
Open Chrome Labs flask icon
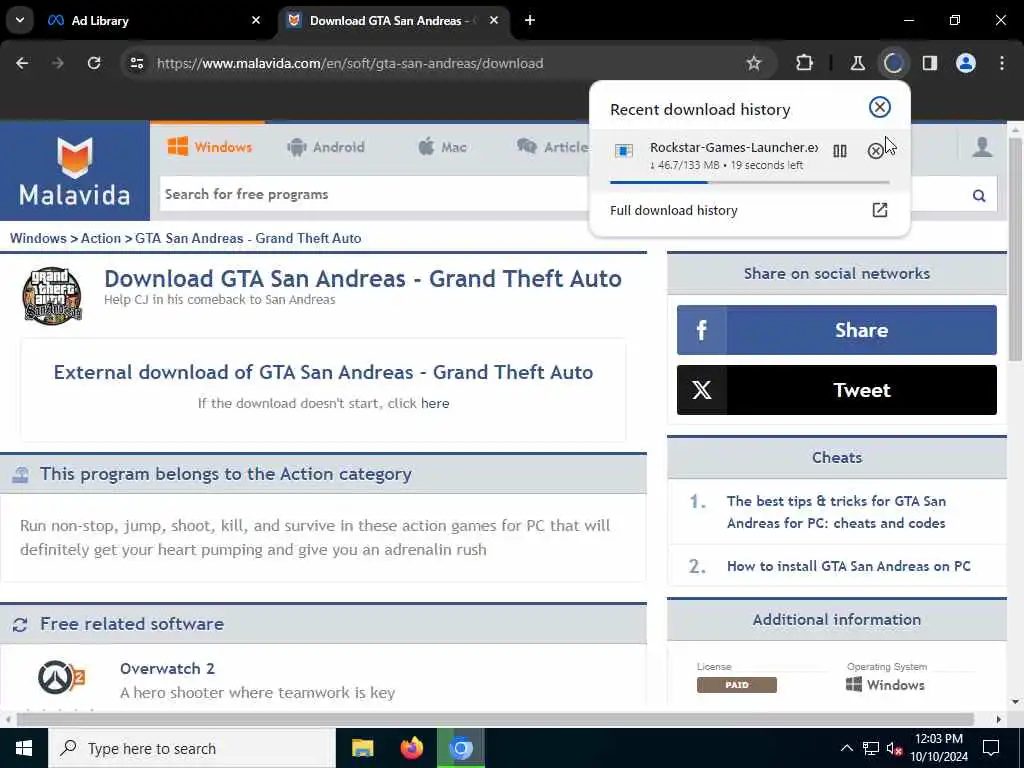coord(857,63)
